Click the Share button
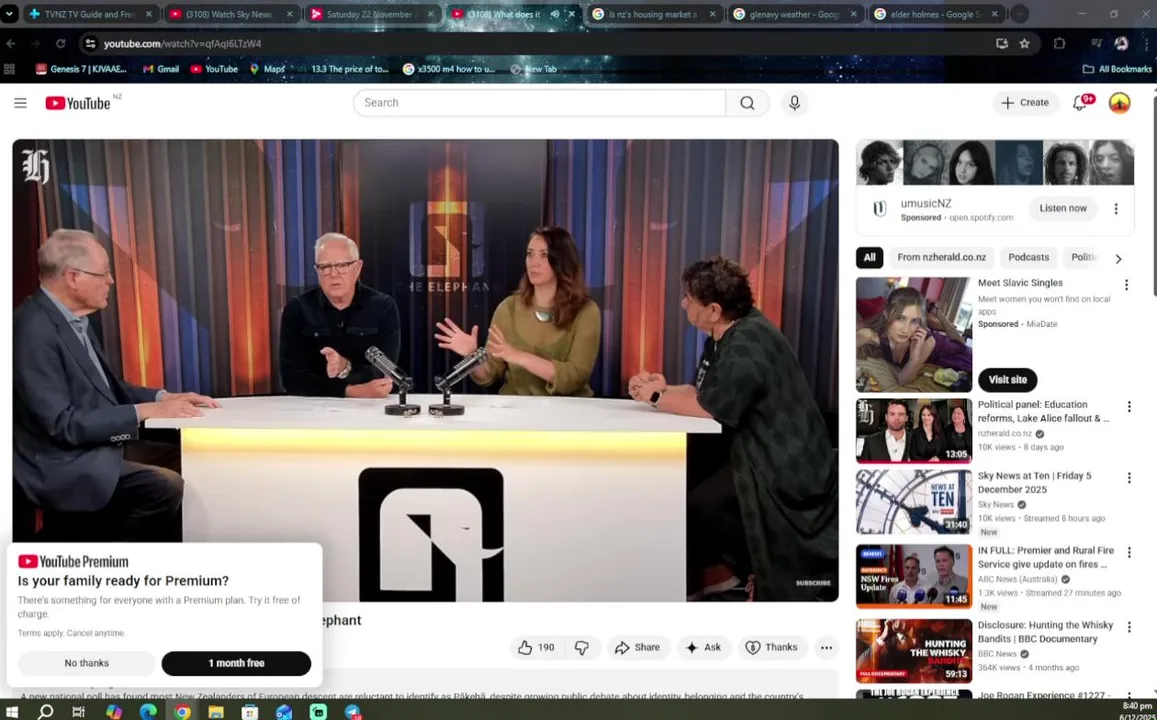 click(x=638, y=648)
